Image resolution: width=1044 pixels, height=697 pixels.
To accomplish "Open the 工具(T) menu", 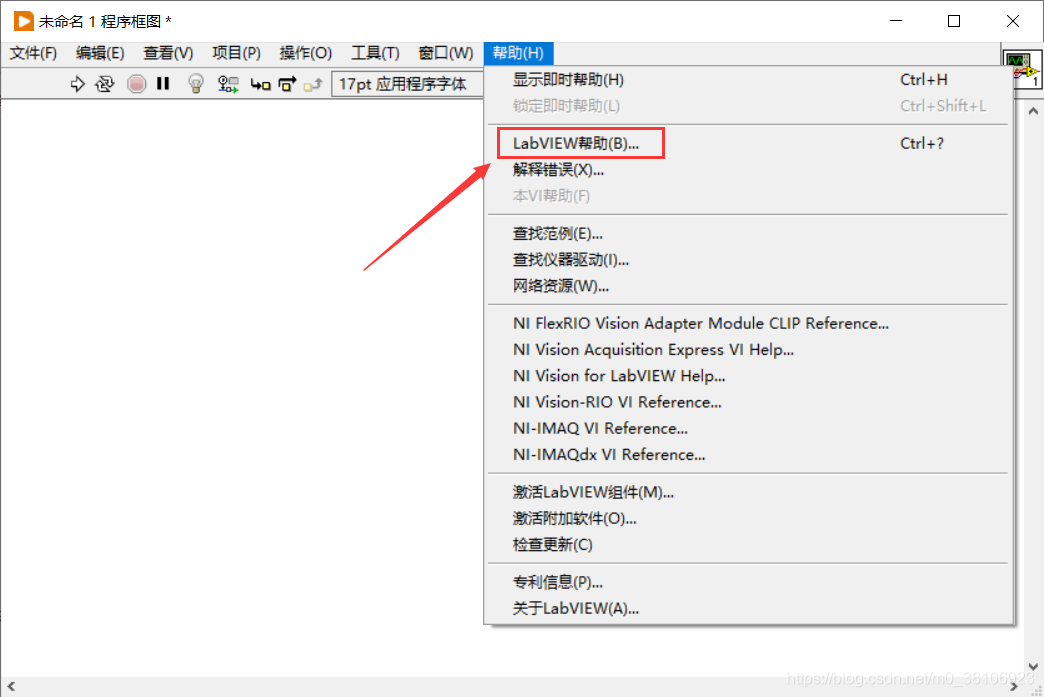I will coord(376,53).
